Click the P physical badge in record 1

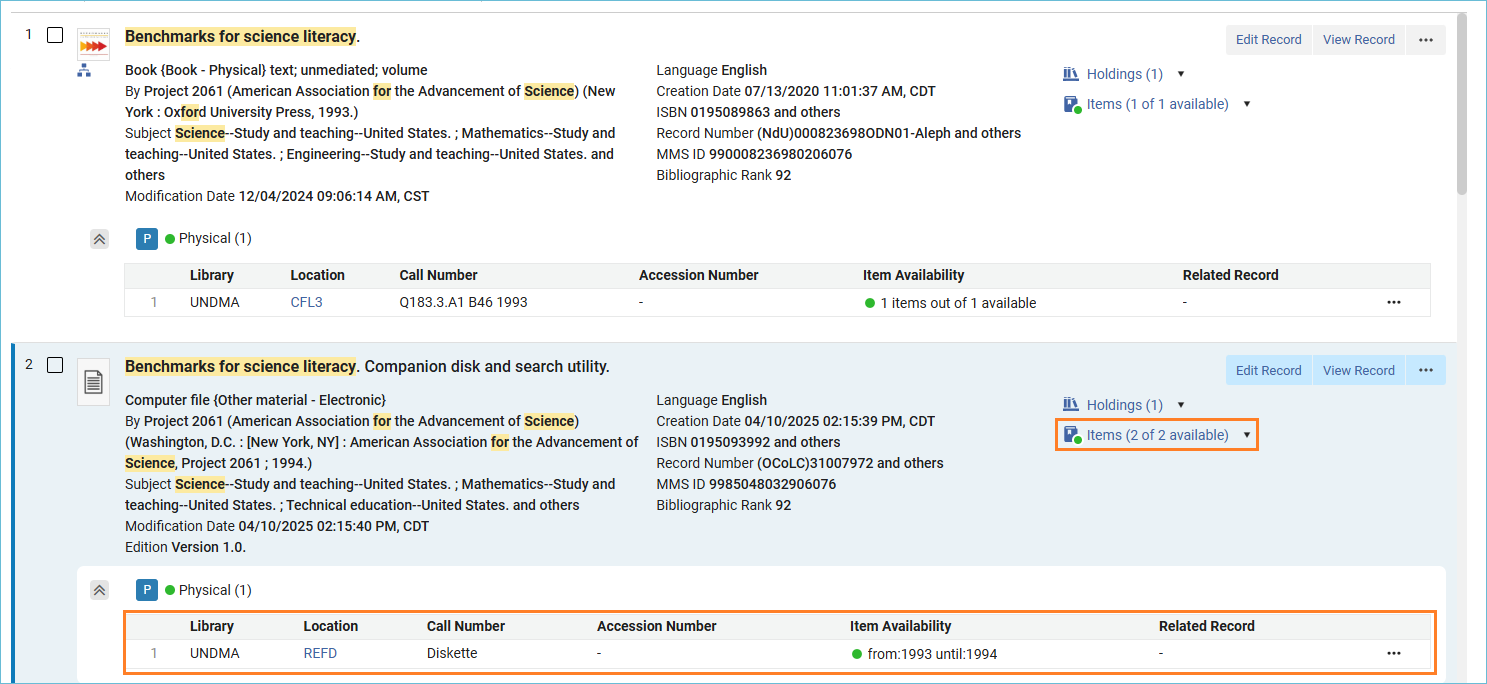147,239
